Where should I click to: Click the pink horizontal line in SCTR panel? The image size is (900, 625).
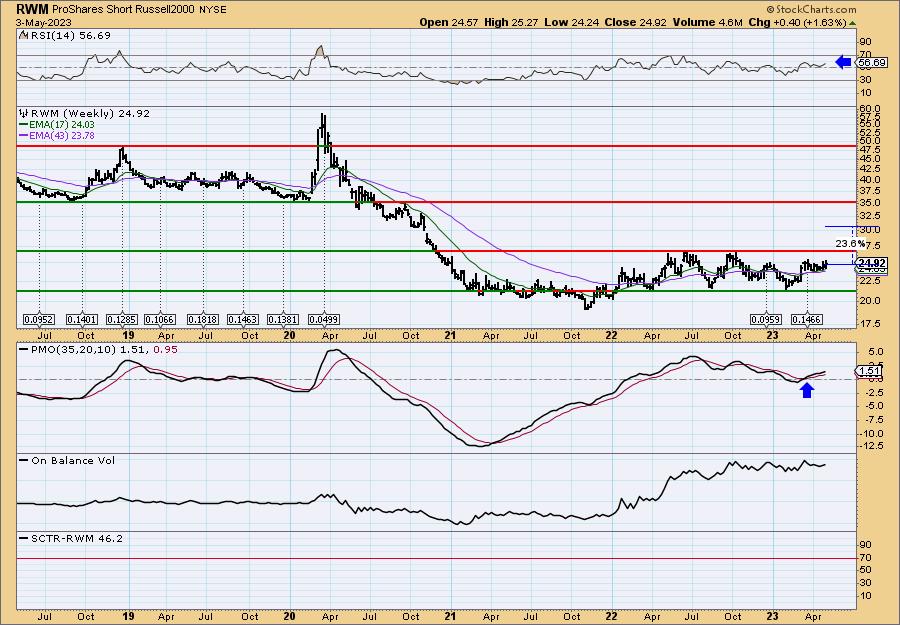coord(436,558)
